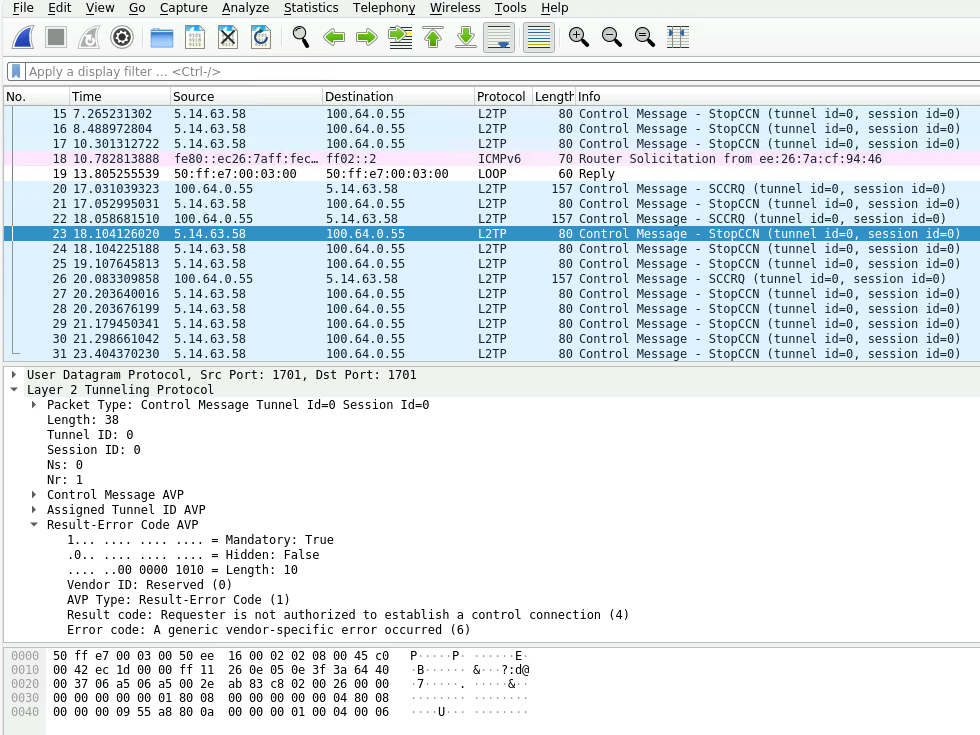This screenshot has height=735, width=980.
Task: Click the open capture file folder icon
Action: click(x=162, y=38)
